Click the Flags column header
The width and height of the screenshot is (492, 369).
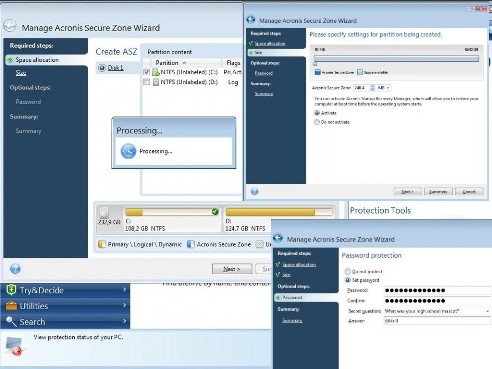coord(233,63)
